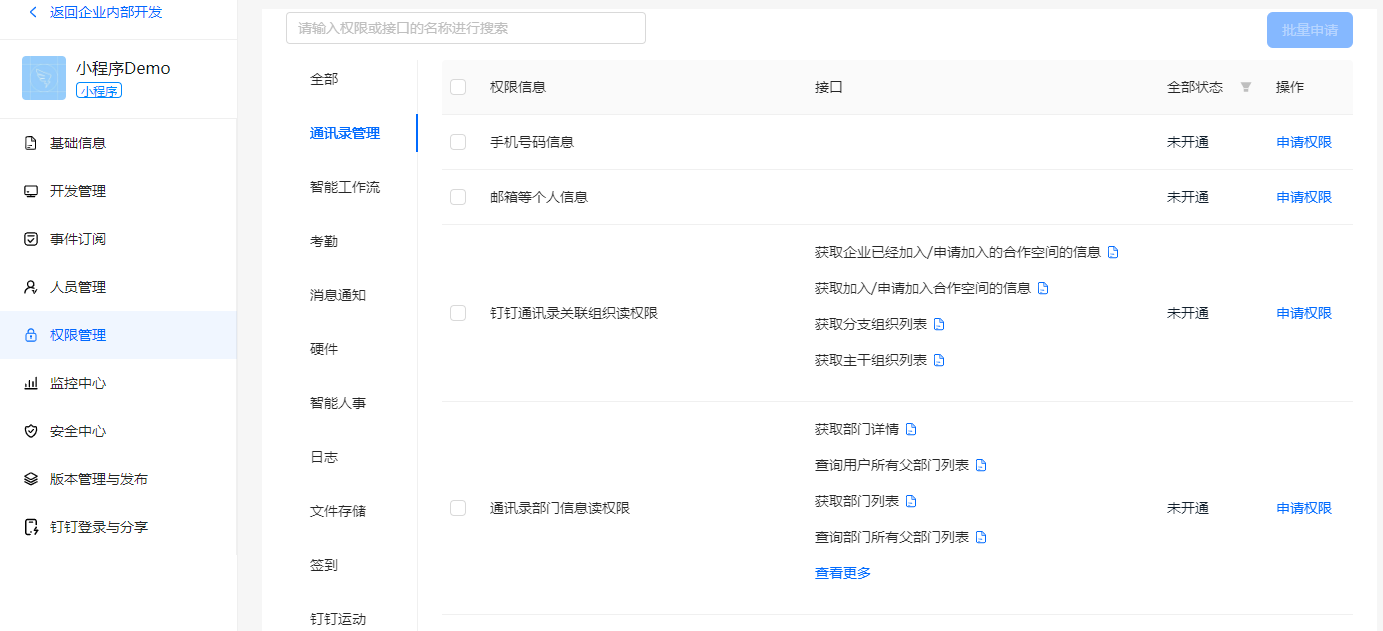This screenshot has width=1383, height=631.
Task: Check the 钉钉通讯录关联组织读权限 row checkbox
Action: point(458,313)
